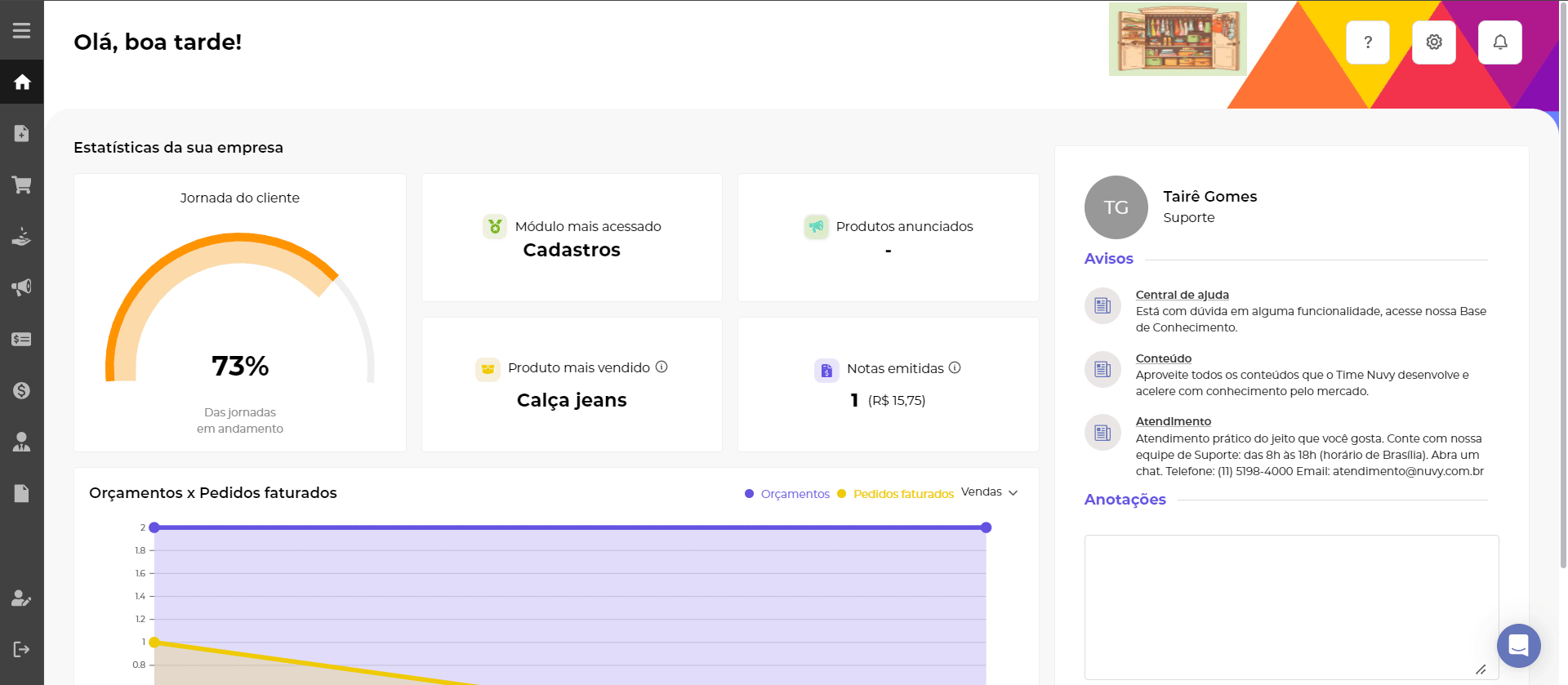Open the user edit profile sidebar icon
Screen dimensions: 1568x685
pyautogui.click(x=22, y=598)
